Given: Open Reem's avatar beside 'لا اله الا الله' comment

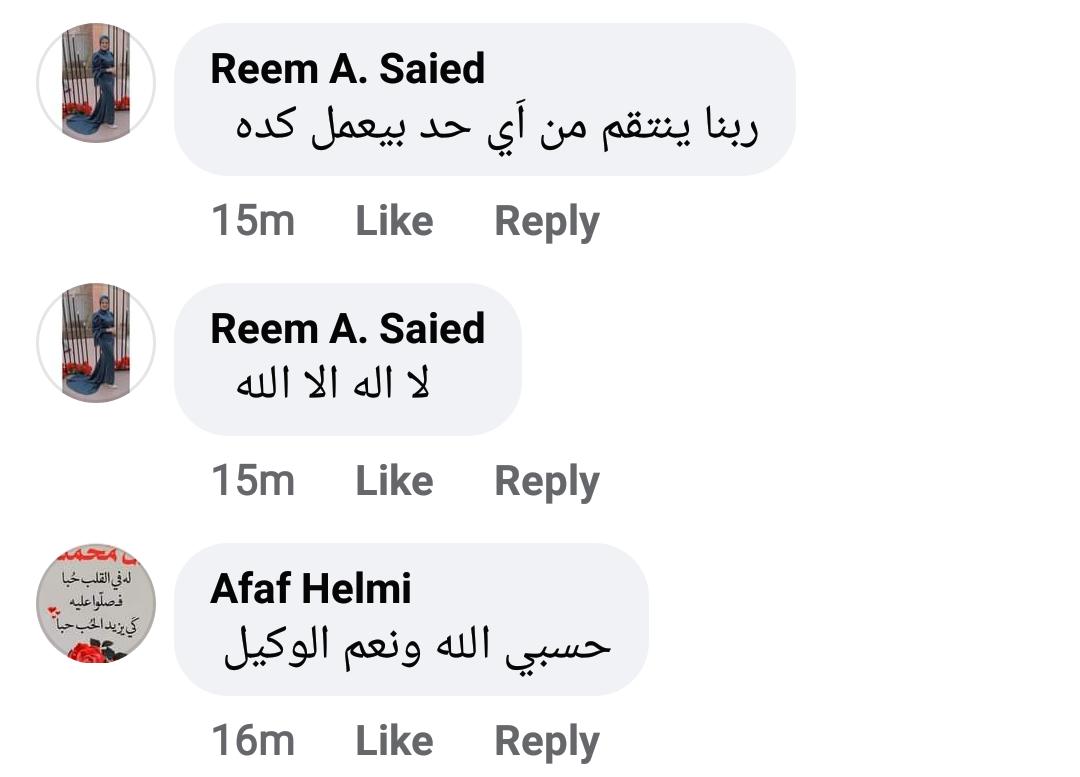Looking at the screenshot, I should (x=96, y=343).
